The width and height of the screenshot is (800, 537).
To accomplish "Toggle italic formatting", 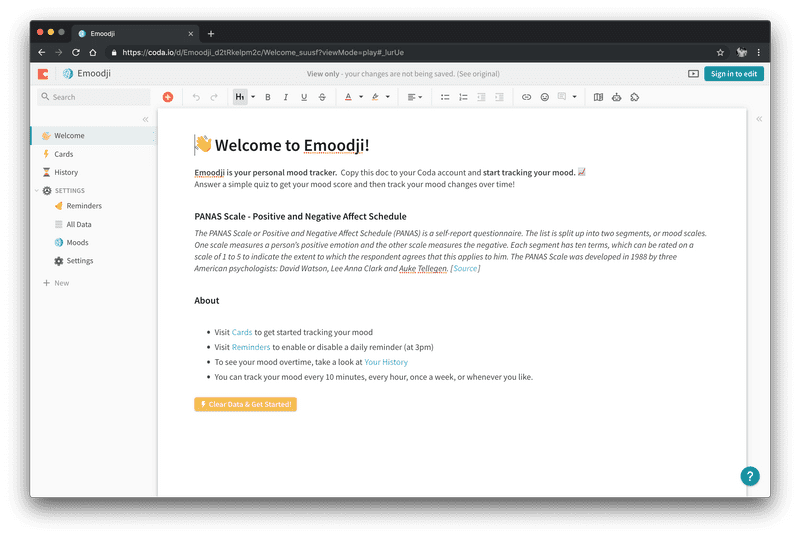I will pyautogui.click(x=286, y=97).
